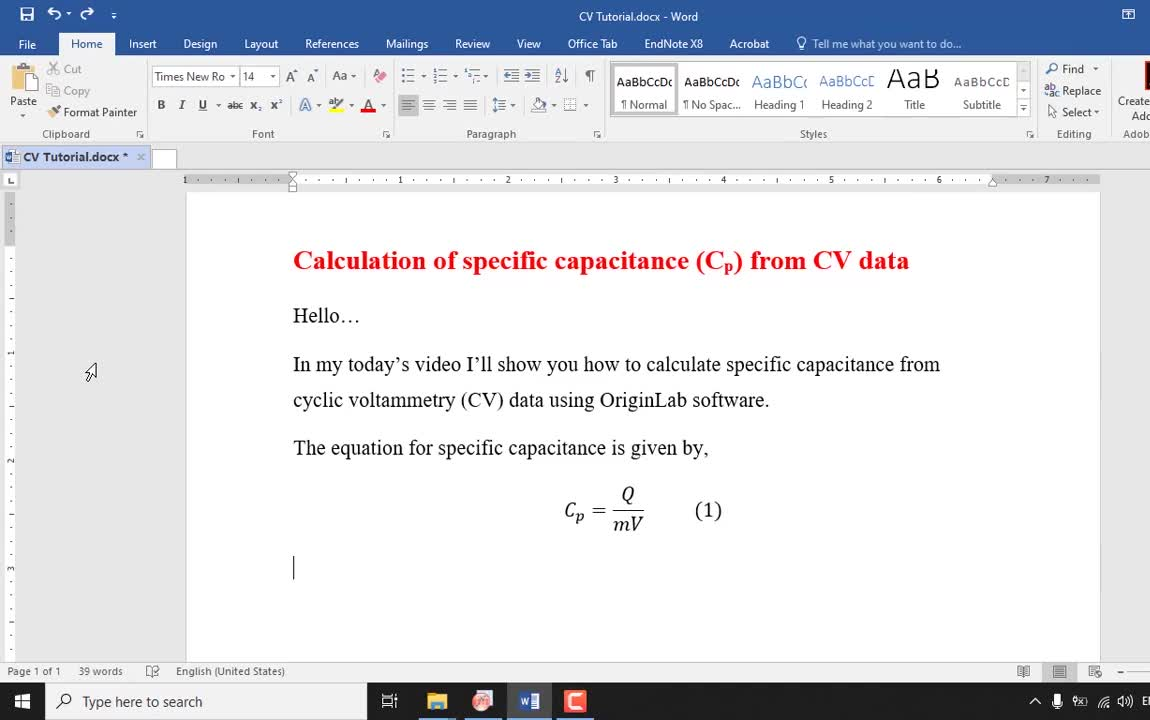Clear all formatting eraser icon
This screenshot has height=720, width=1150.
tap(379, 76)
